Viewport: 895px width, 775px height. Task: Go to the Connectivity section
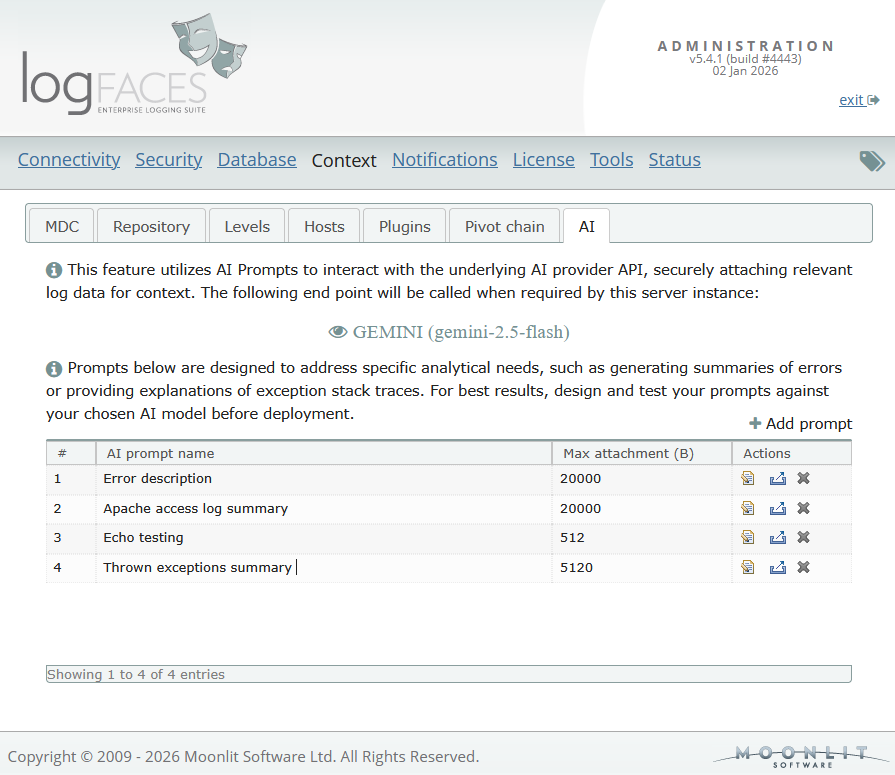[69, 160]
